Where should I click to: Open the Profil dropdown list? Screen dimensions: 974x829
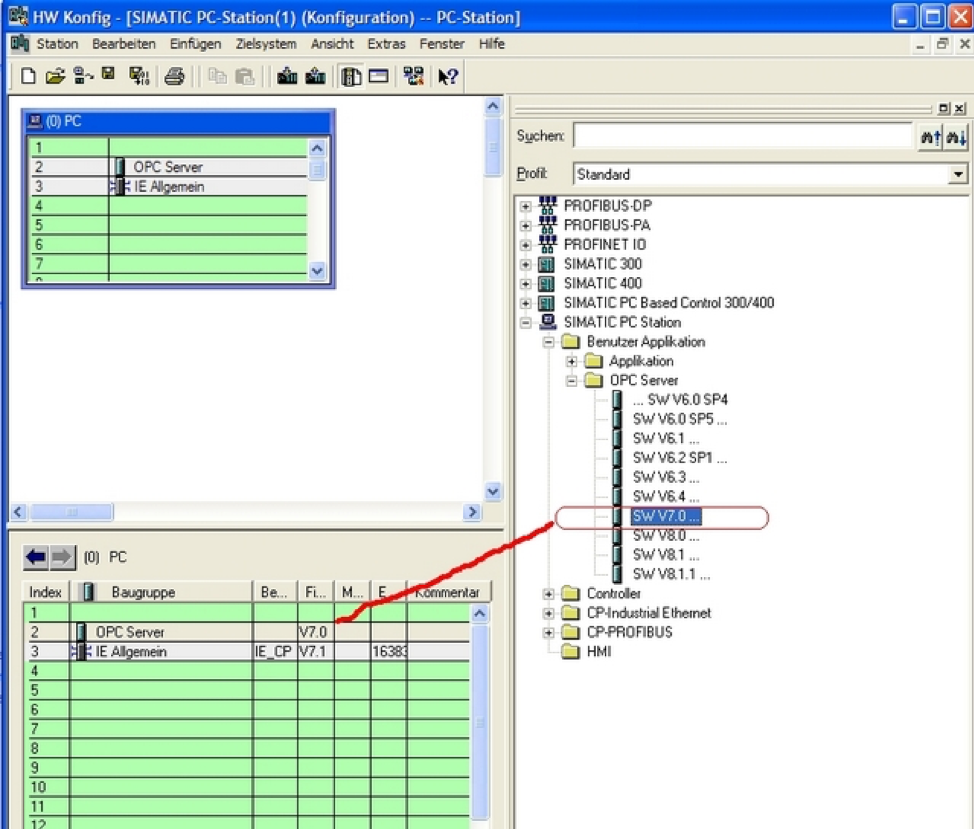(x=958, y=174)
